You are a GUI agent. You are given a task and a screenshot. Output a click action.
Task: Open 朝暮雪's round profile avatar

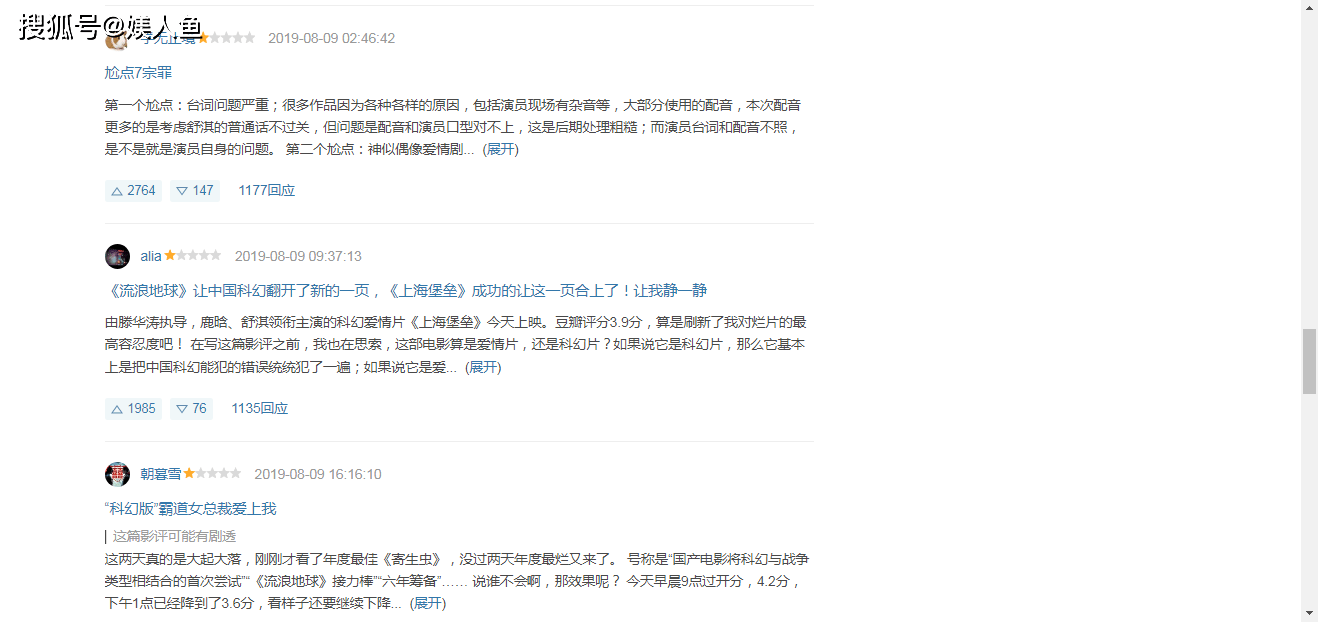(x=117, y=474)
